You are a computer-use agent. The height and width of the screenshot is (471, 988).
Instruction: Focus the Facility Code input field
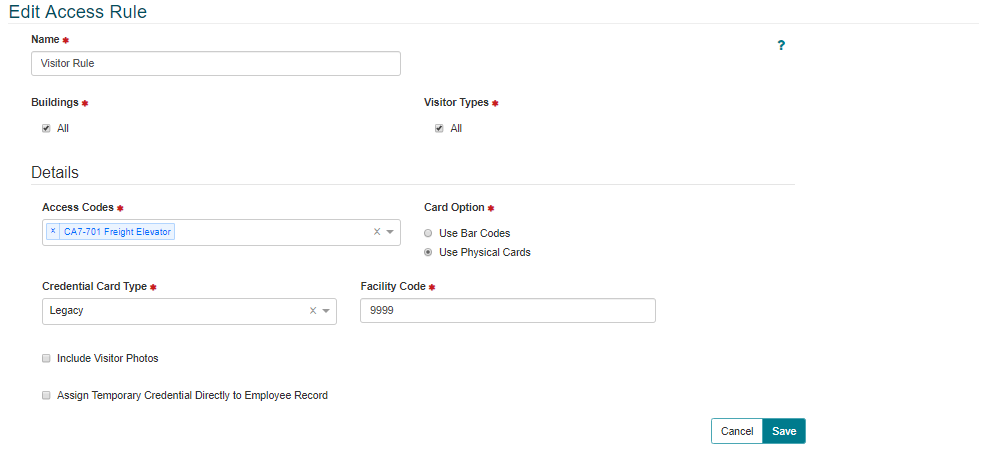pos(507,311)
